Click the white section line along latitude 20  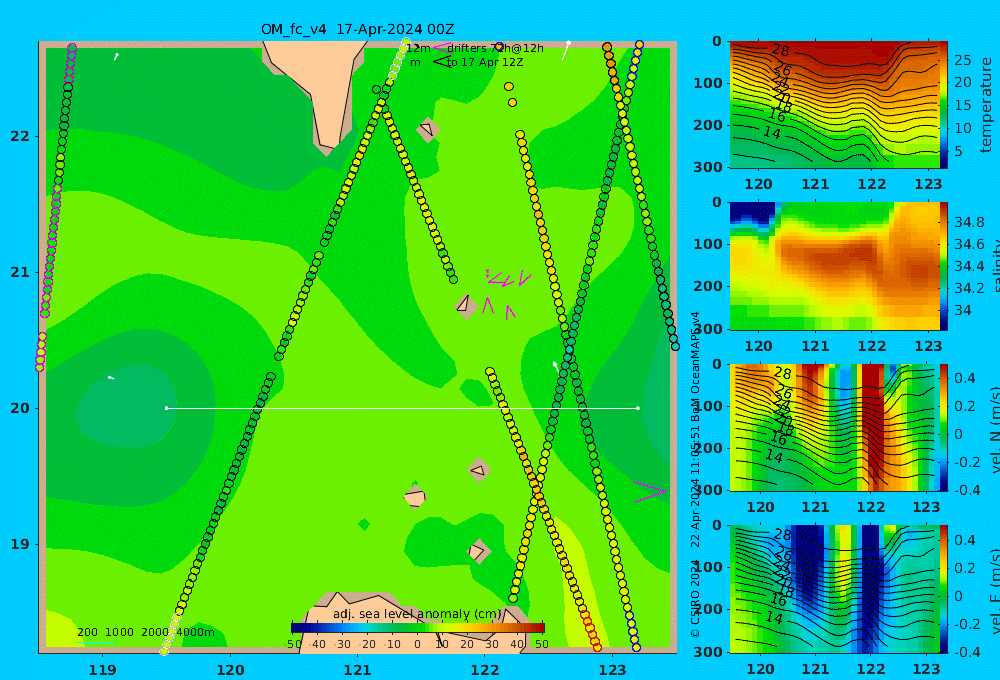pyautogui.click(x=402, y=408)
